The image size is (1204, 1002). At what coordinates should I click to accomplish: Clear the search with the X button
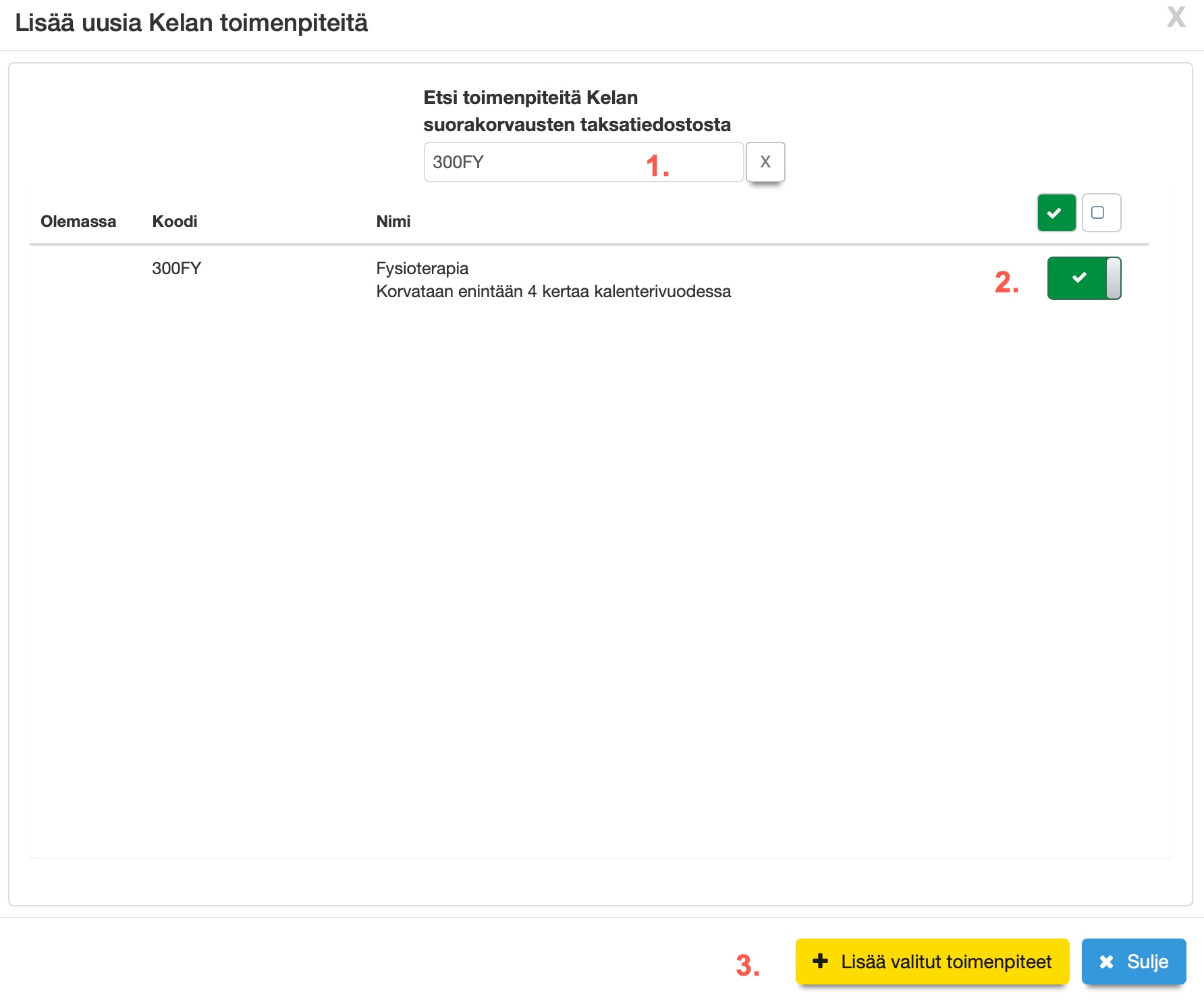tap(765, 162)
